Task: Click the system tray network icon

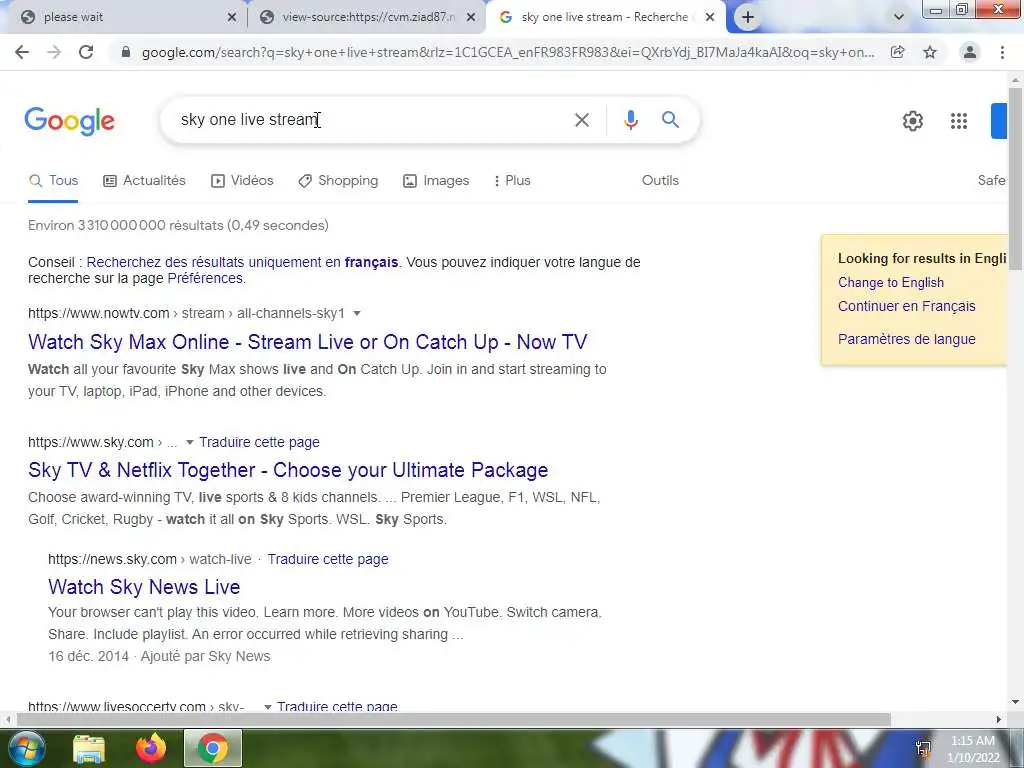Action: click(x=923, y=748)
